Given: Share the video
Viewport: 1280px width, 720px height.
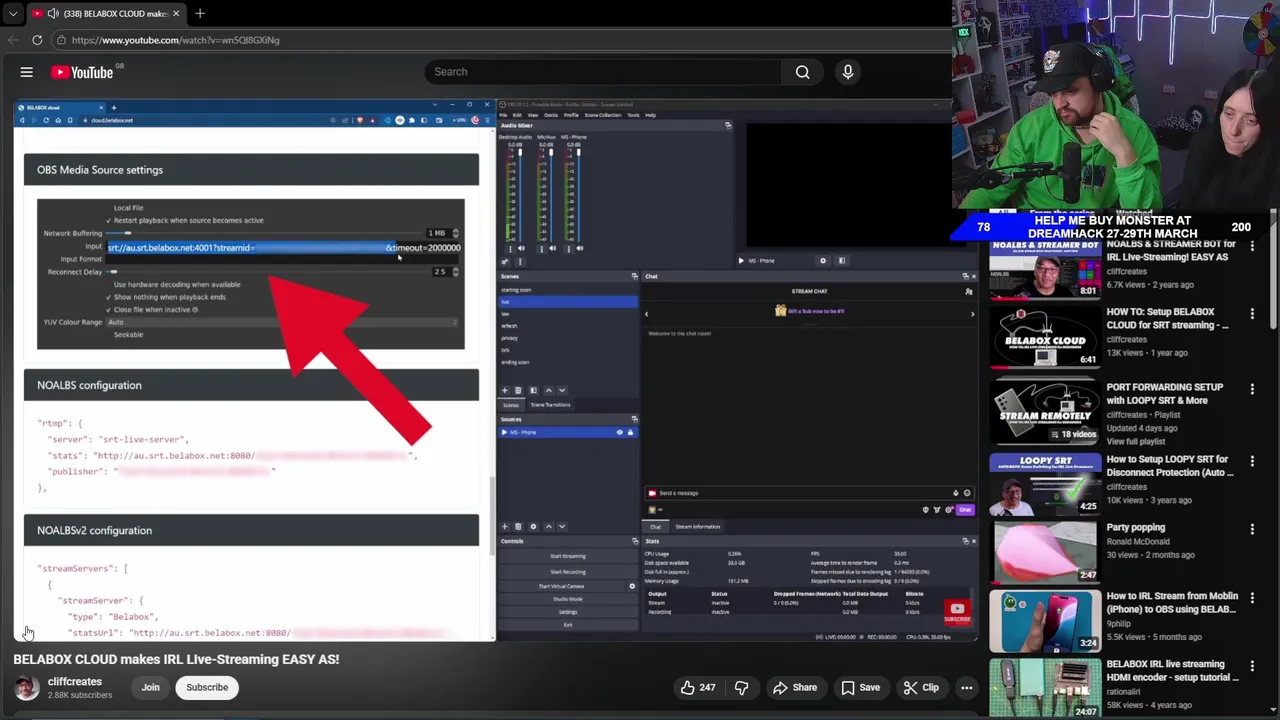Looking at the screenshot, I should [x=795, y=688].
